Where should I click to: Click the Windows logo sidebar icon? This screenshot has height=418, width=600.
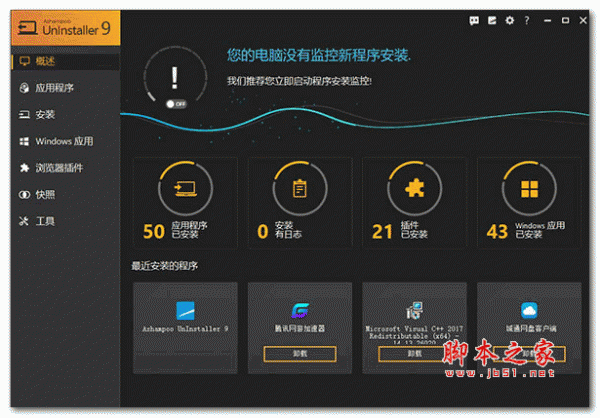tap(24, 141)
